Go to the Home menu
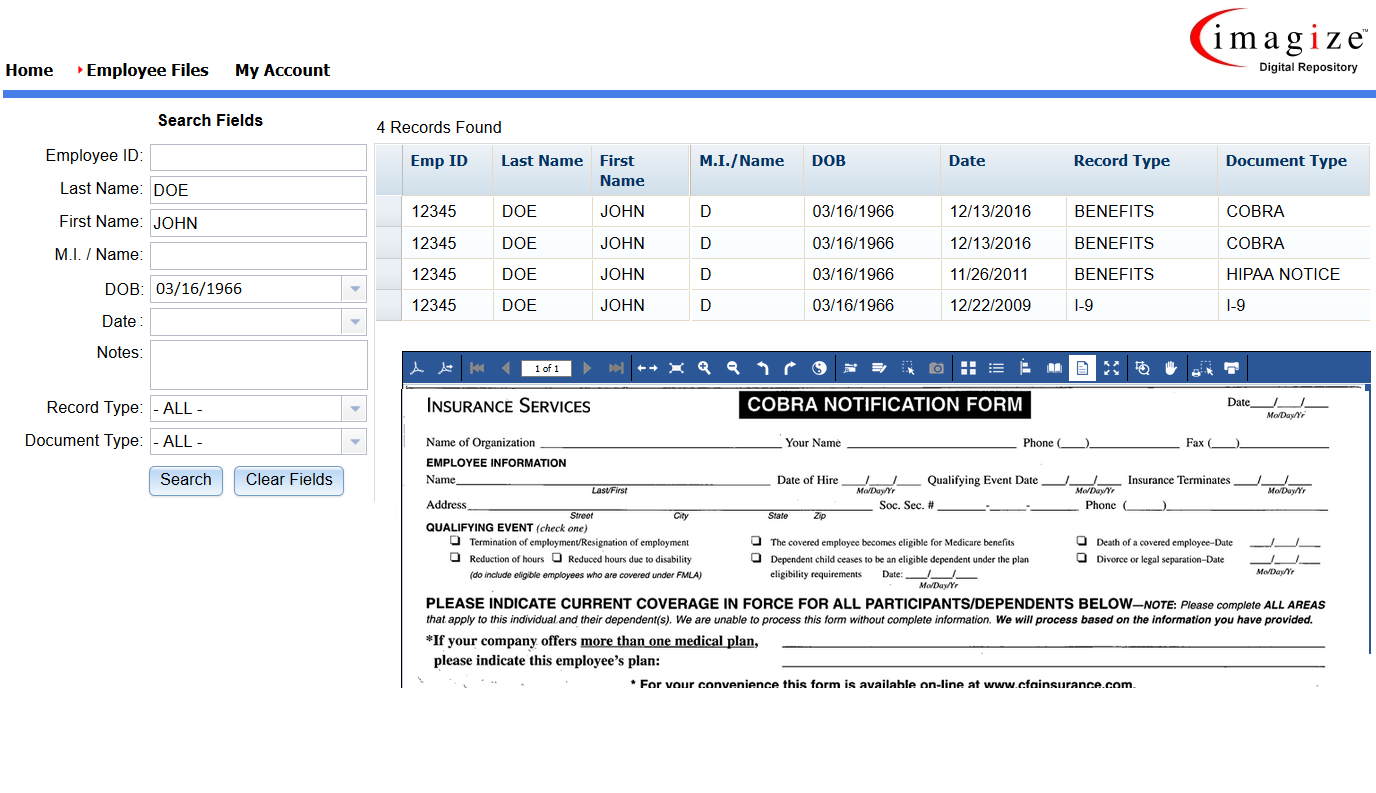Image resolution: width=1376 pixels, height=793 pixels. click(x=29, y=70)
